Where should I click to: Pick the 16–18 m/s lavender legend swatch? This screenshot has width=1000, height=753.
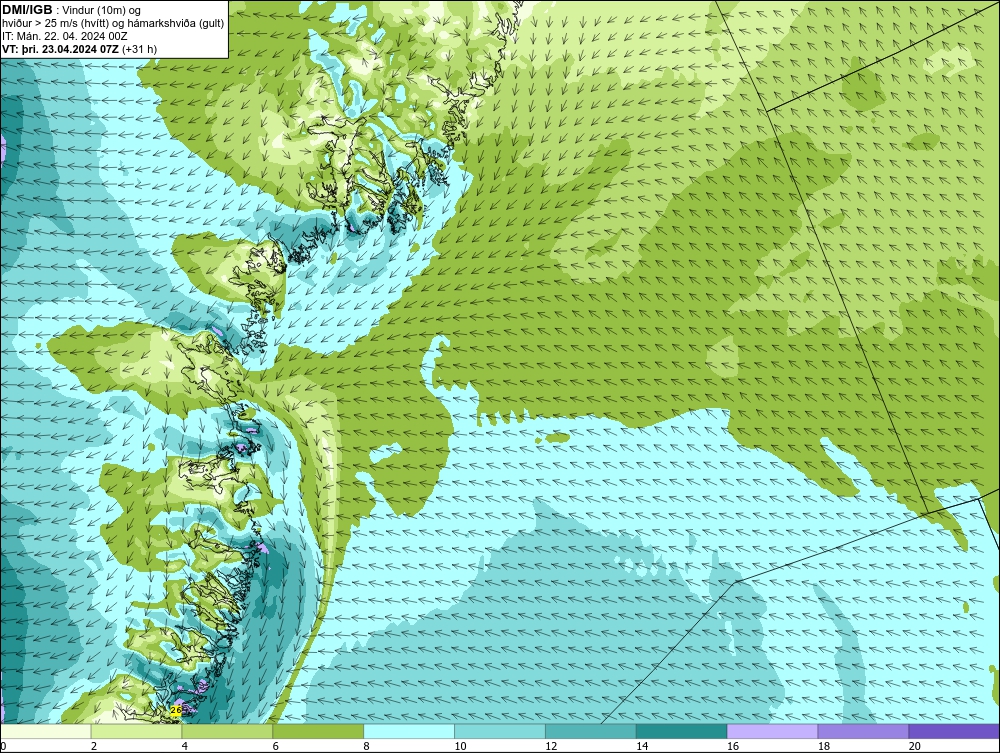coord(772,731)
